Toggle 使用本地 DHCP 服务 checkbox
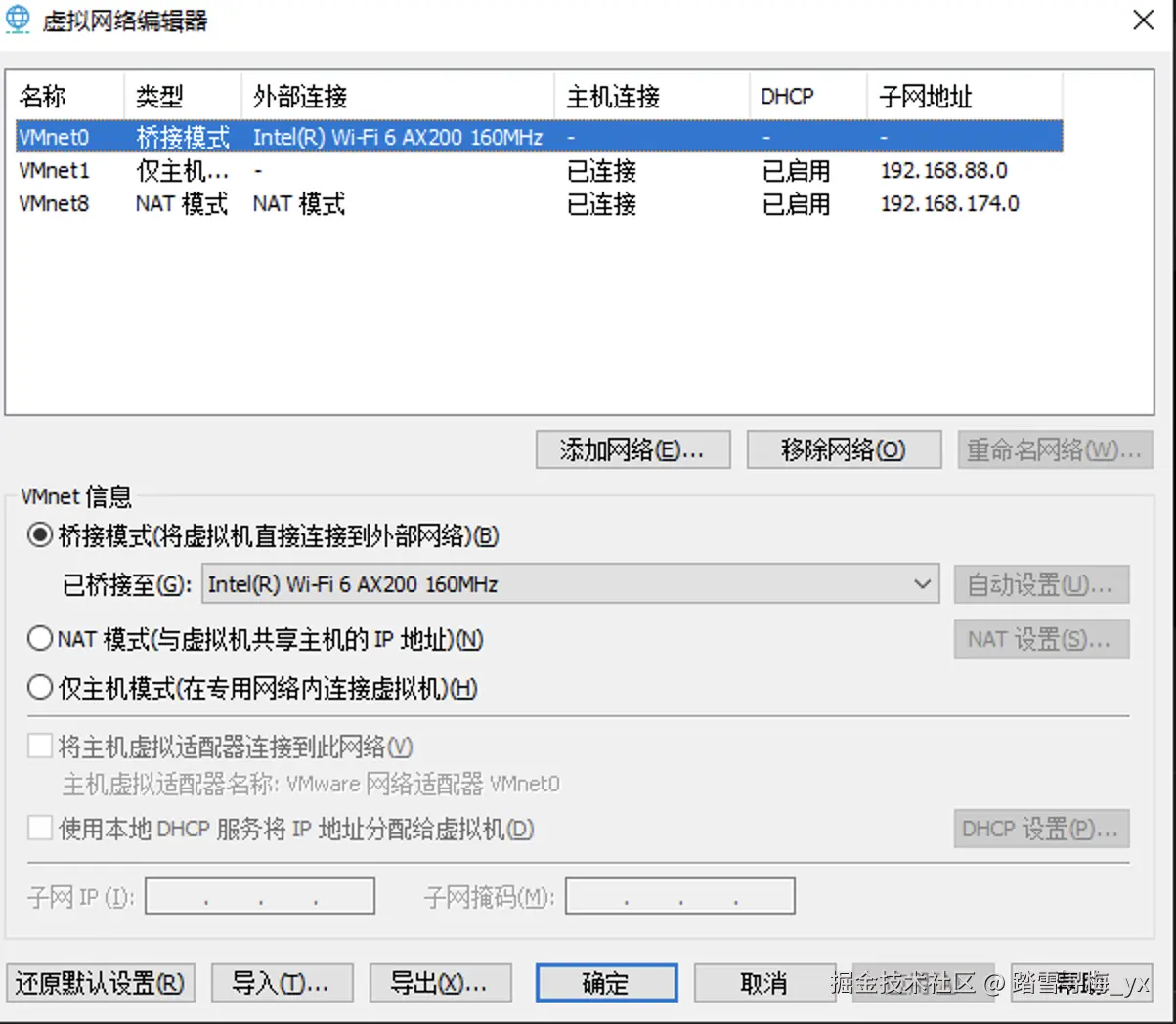The width and height of the screenshot is (1176, 1024). (40, 829)
